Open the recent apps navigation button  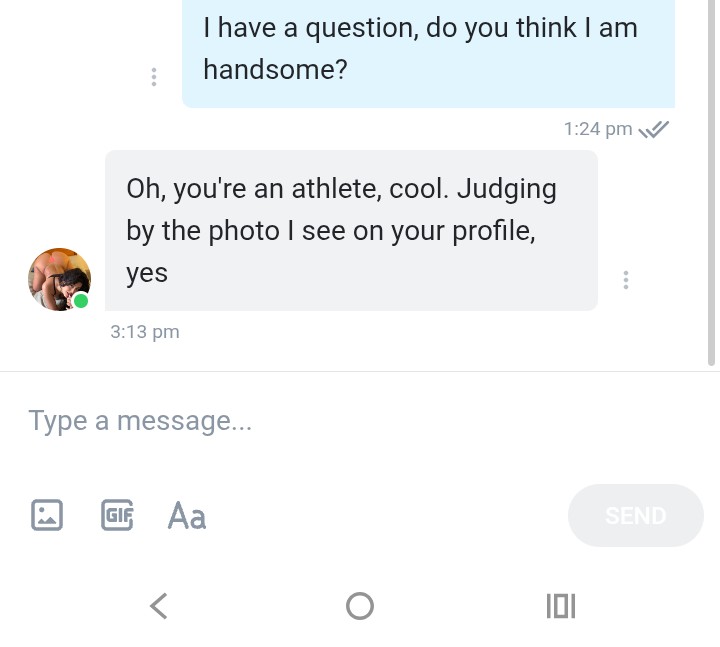click(561, 605)
